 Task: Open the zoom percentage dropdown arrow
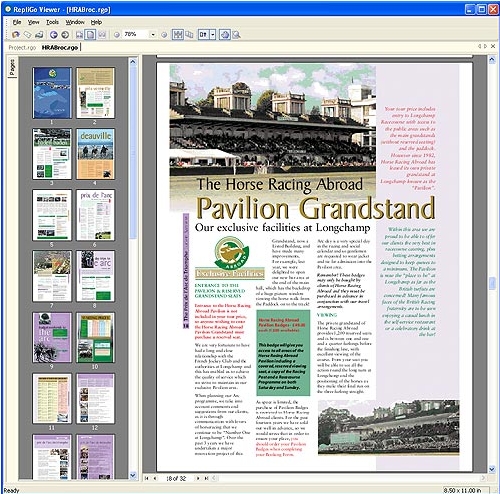click(153, 34)
